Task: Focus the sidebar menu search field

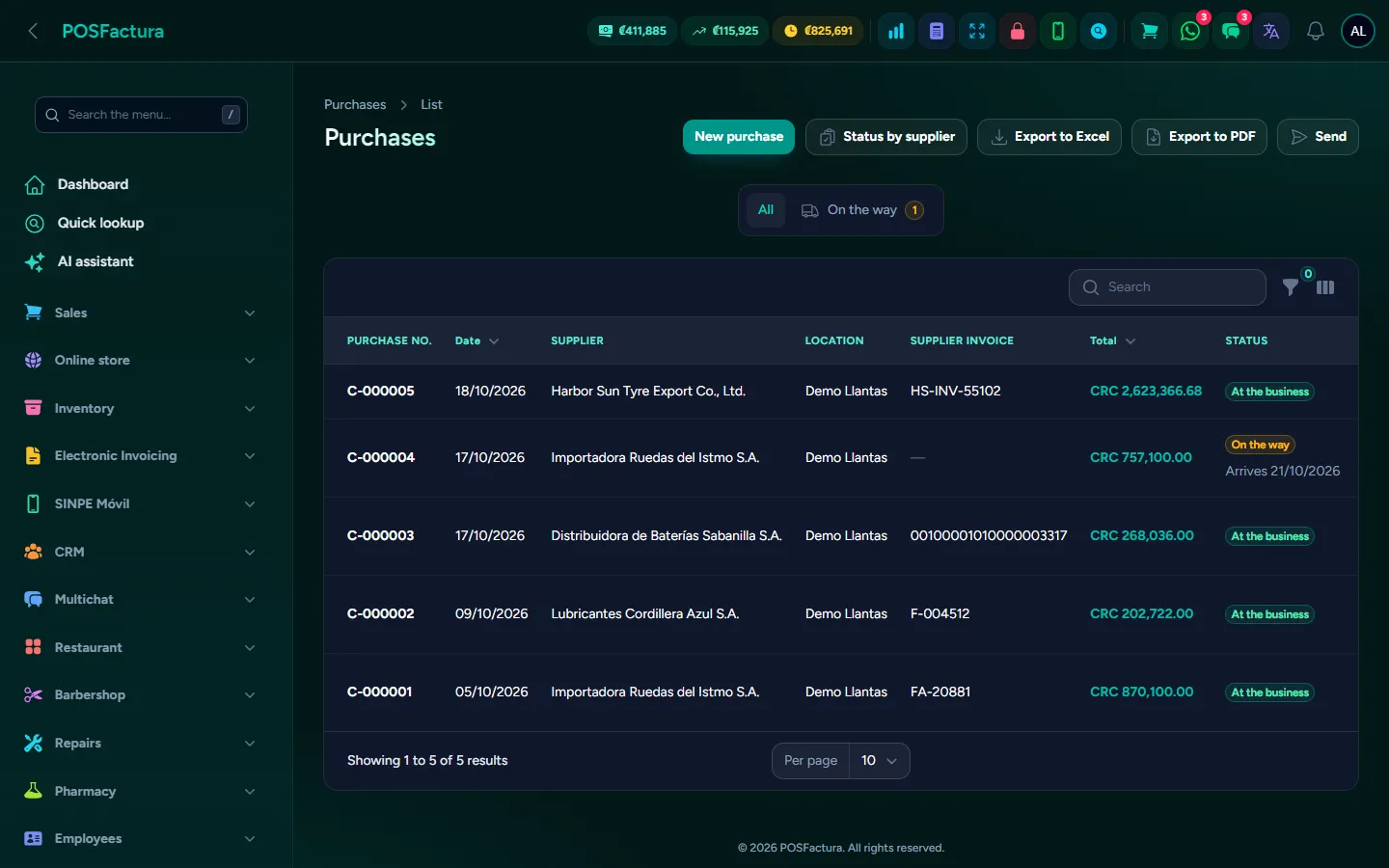Action: click(x=141, y=115)
